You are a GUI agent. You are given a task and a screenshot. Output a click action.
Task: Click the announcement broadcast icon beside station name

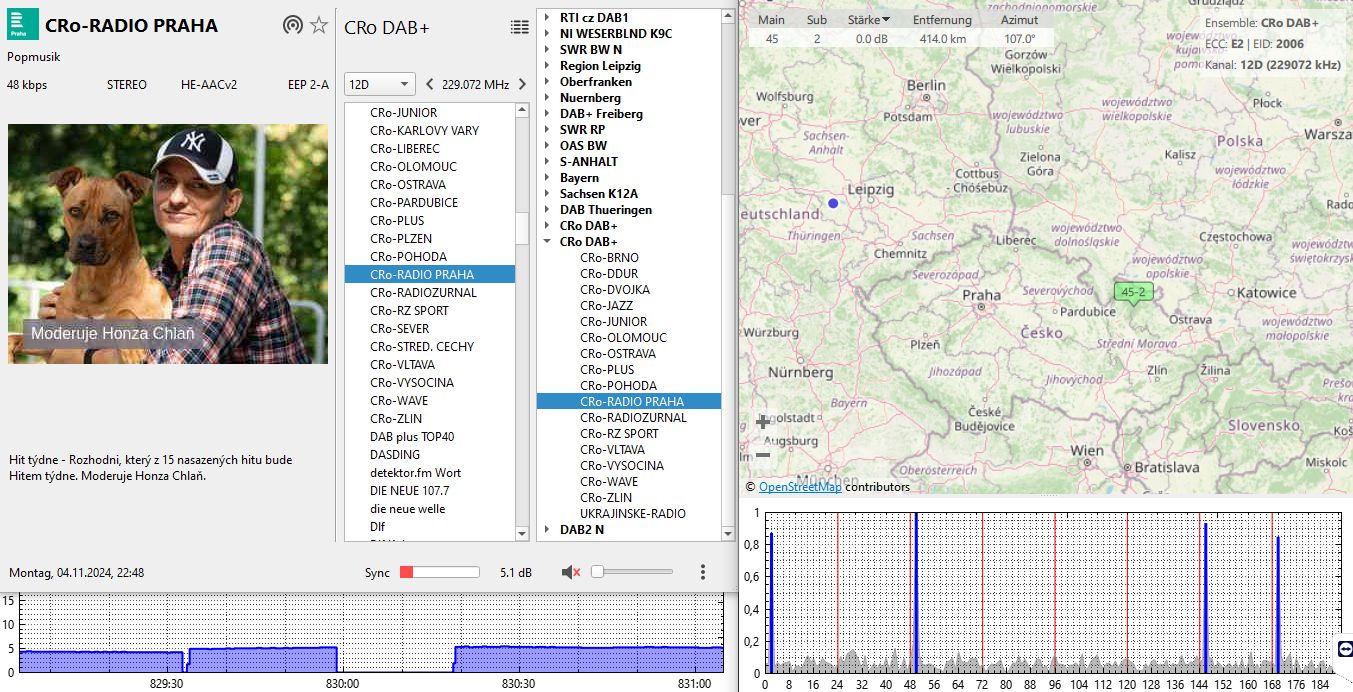click(x=292, y=26)
